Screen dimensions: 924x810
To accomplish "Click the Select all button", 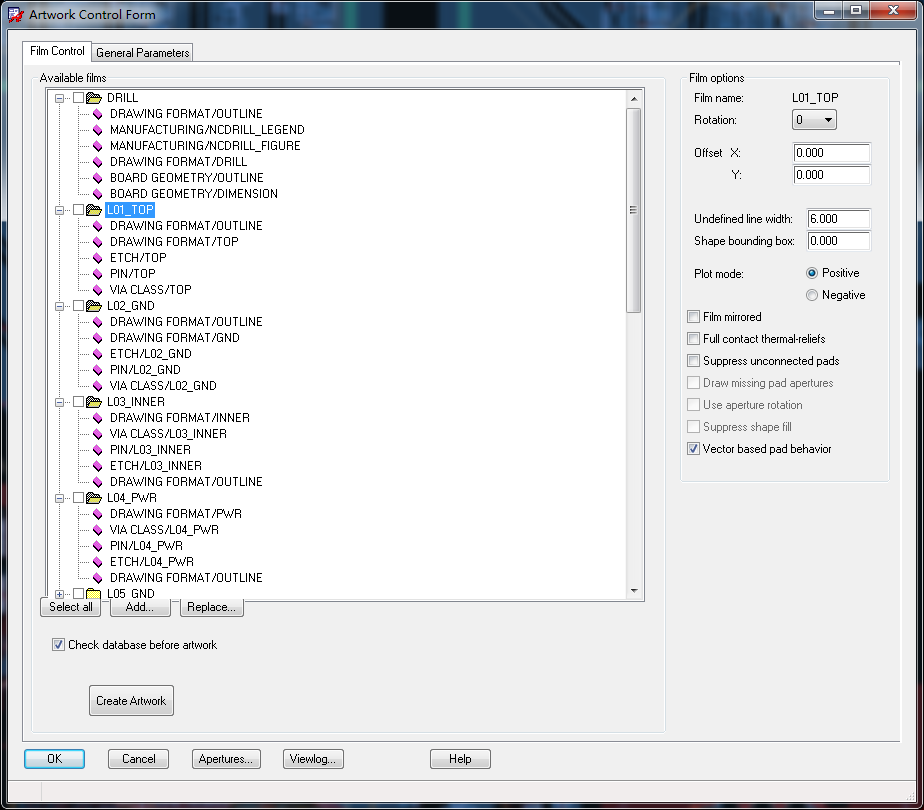I will (x=71, y=607).
